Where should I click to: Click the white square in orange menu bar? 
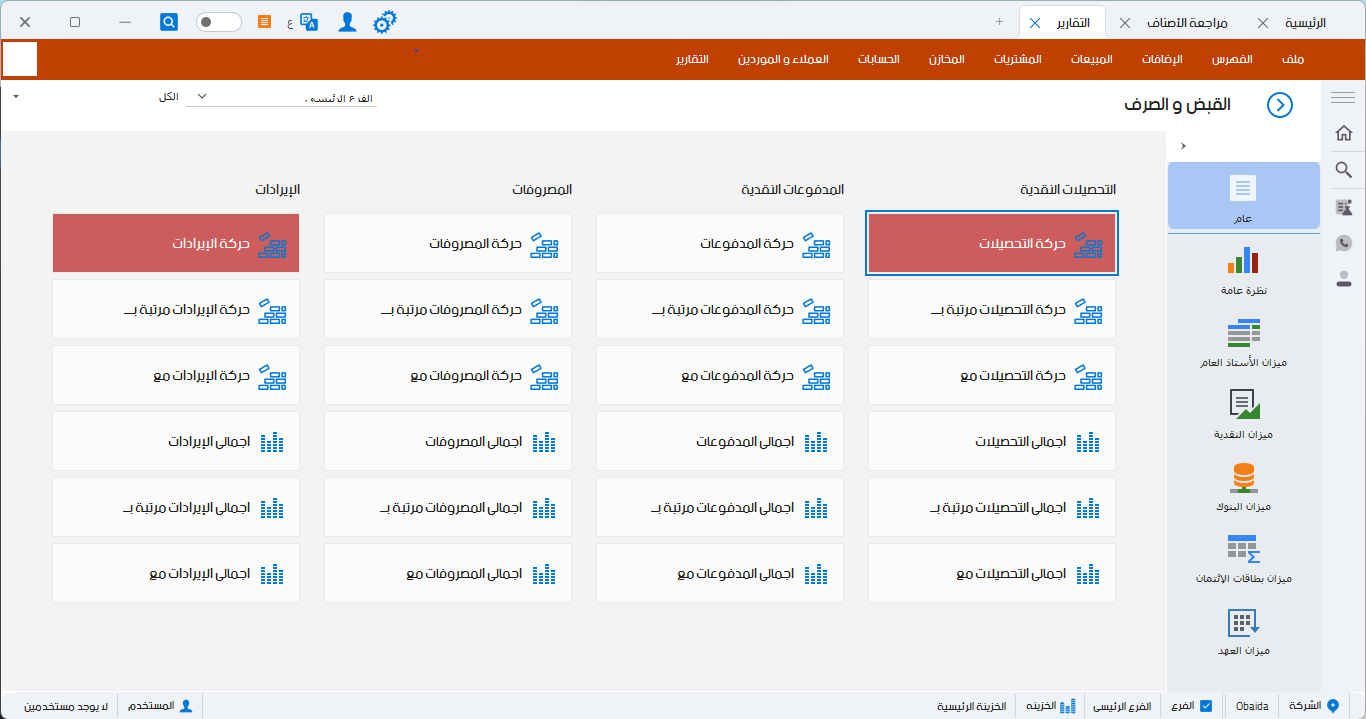click(20, 59)
